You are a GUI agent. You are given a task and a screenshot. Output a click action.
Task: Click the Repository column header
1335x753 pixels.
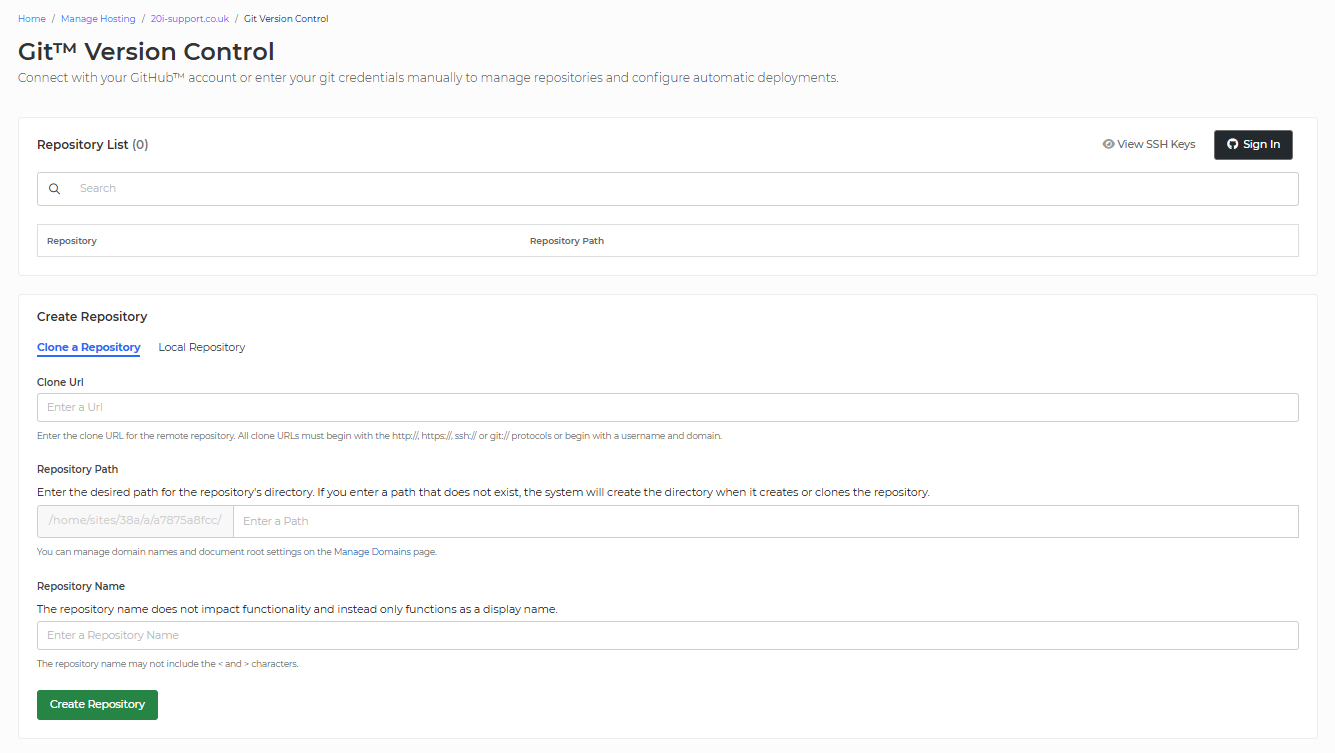tap(72, 241)
